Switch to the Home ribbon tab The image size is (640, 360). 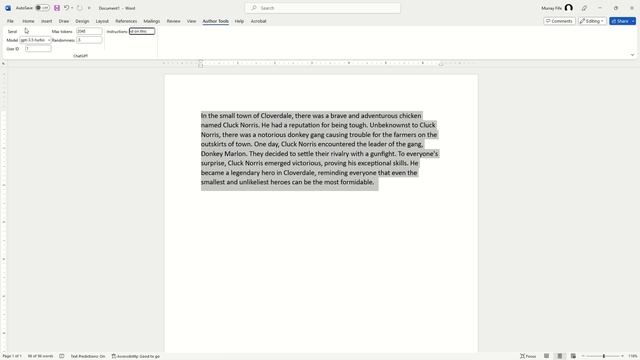pos(28,21)
